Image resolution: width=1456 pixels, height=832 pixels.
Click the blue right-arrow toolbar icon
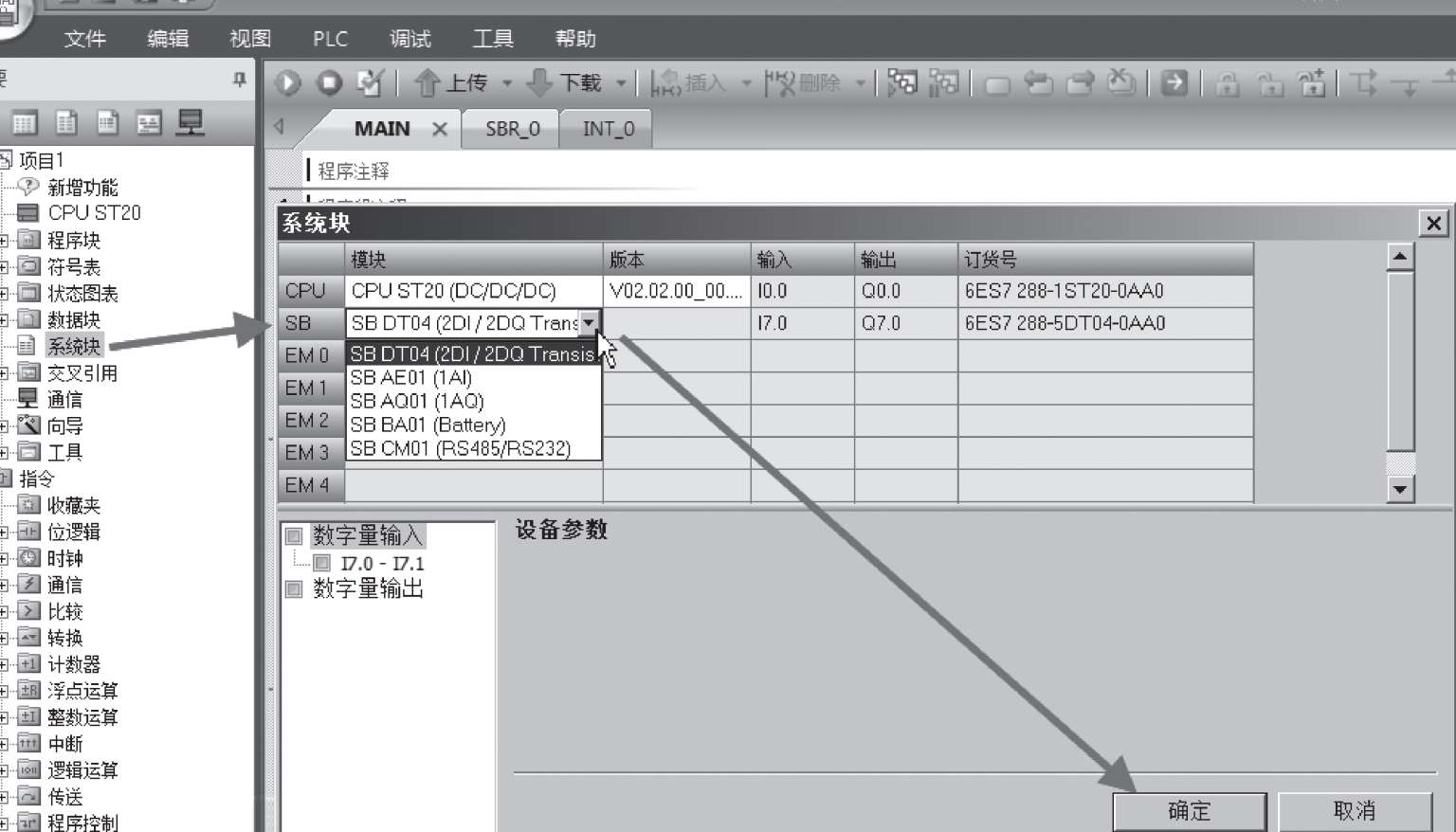[x=1174, y=83]
